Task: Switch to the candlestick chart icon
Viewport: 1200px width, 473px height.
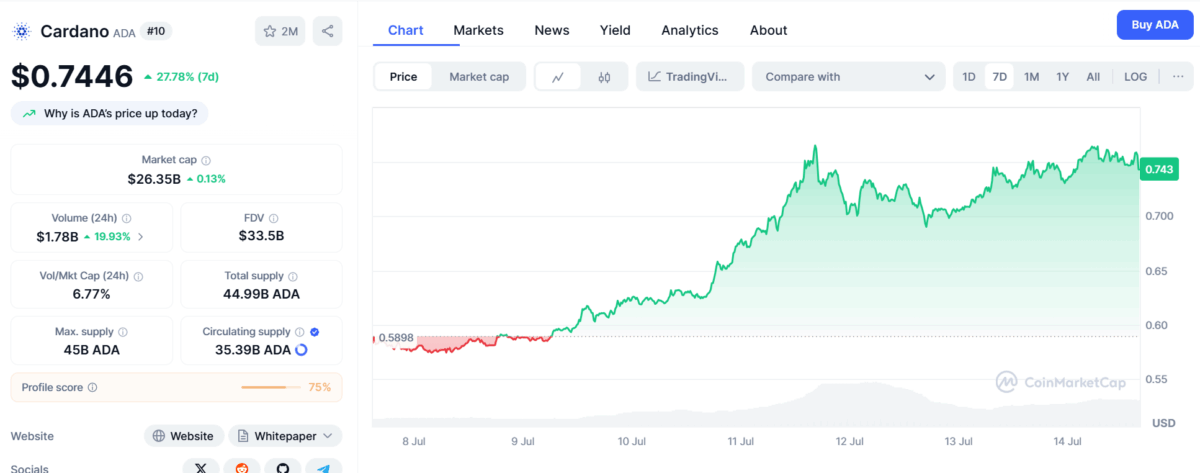Action: (604, 77)
